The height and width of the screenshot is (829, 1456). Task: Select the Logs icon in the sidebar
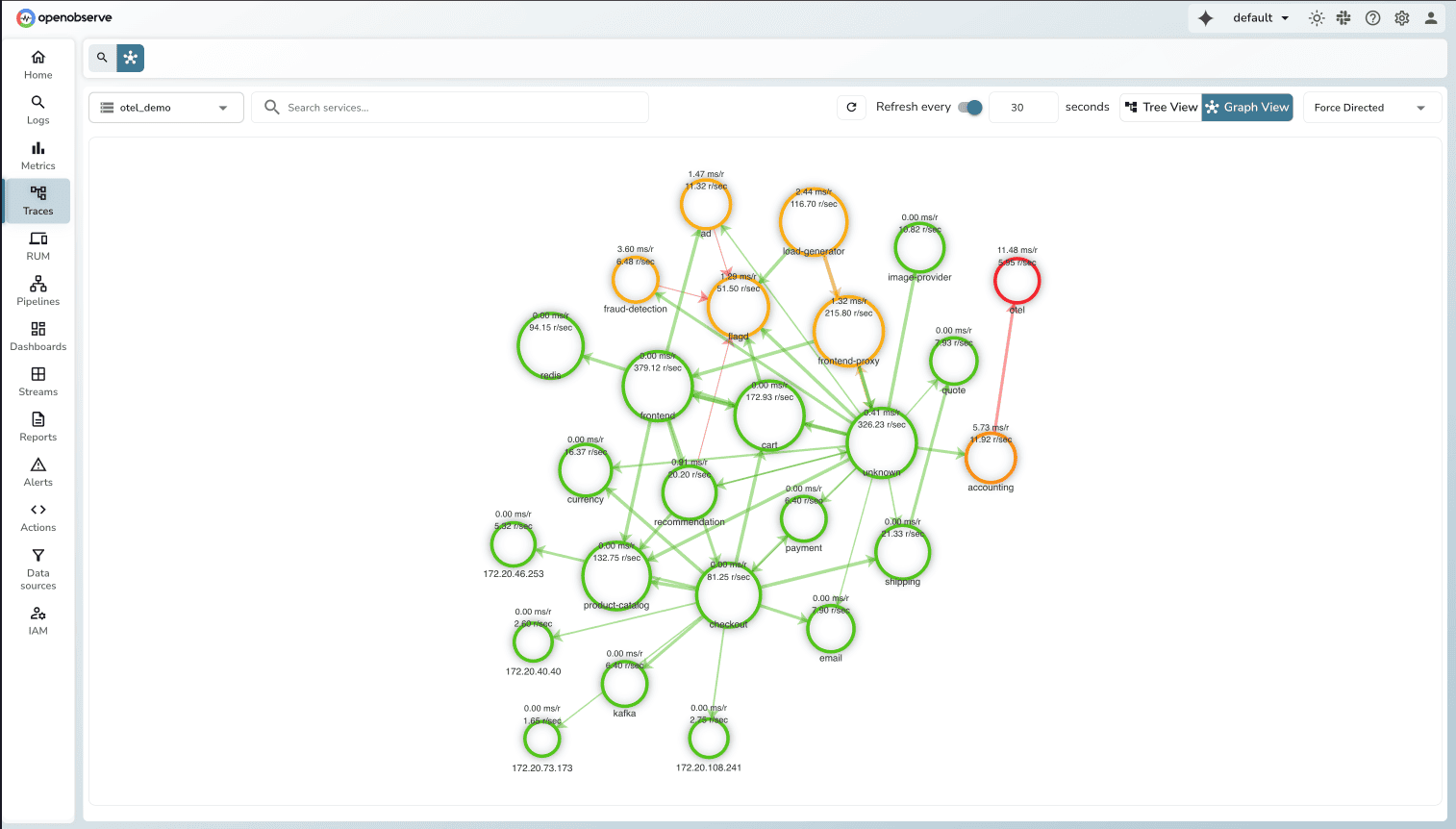38,110
